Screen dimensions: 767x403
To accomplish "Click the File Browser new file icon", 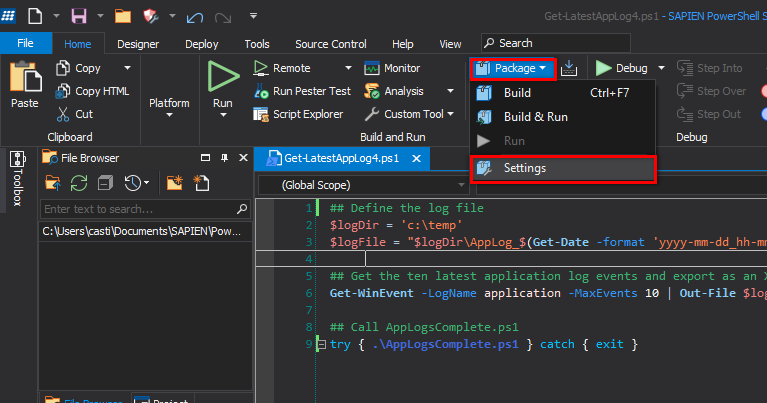I will [x=201, y=183].
